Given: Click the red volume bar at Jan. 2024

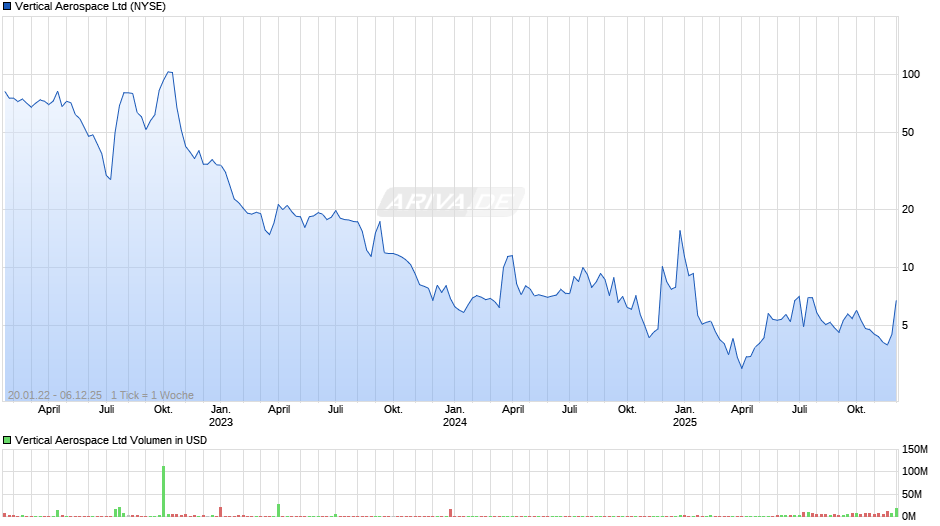Looking at the screenshot, I should click(451, 513).
